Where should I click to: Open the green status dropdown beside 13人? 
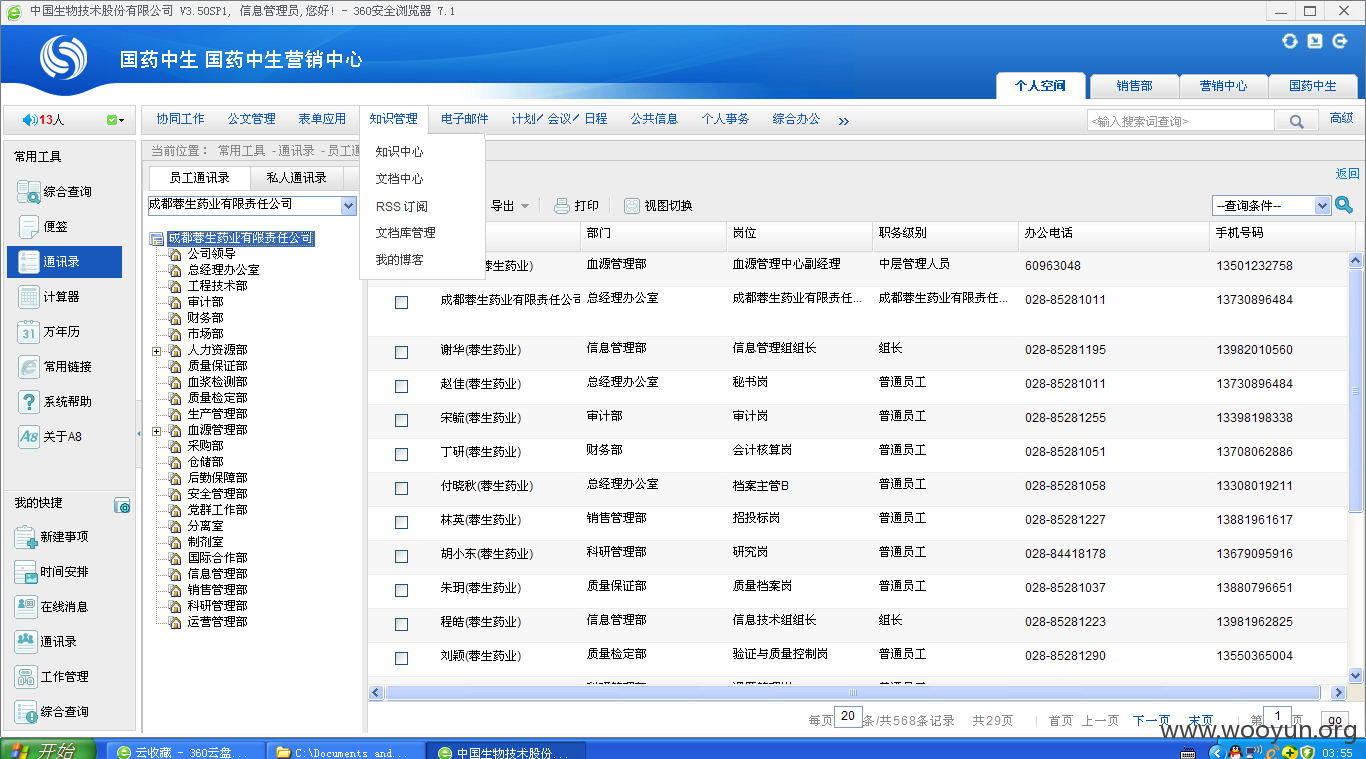pyautogui.click(x=115, y=120)
